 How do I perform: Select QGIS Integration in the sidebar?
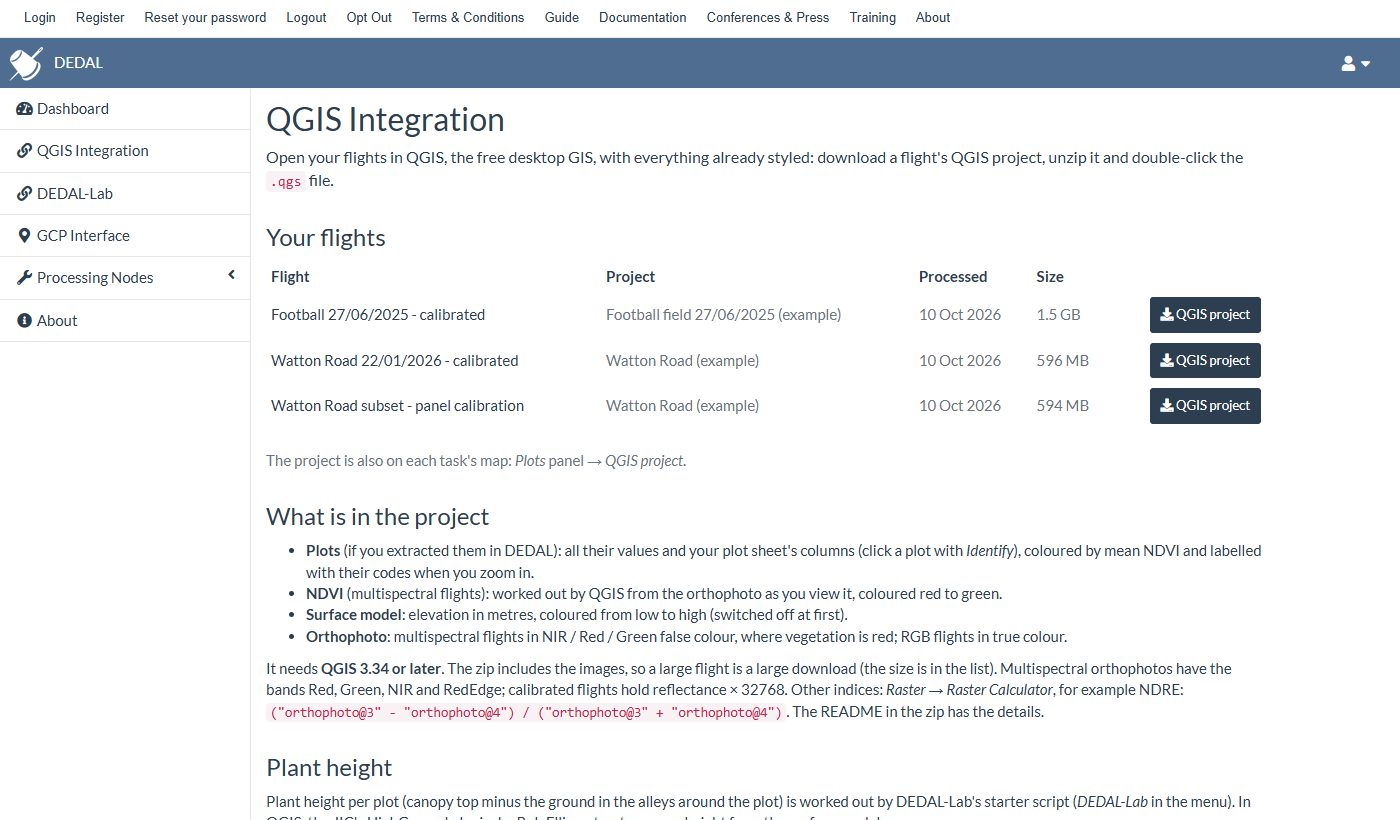pyautogui.click(x=125, y=151)
